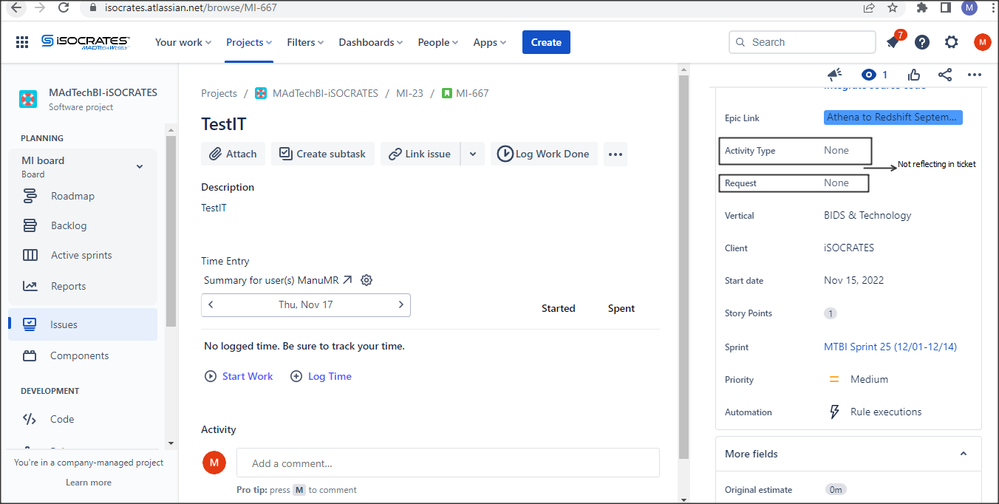Image resolution: width=999 pixels, height=504 pixels.
Task: Open more actions ellipsis beside Log Work Done
Action: [615, 154]
